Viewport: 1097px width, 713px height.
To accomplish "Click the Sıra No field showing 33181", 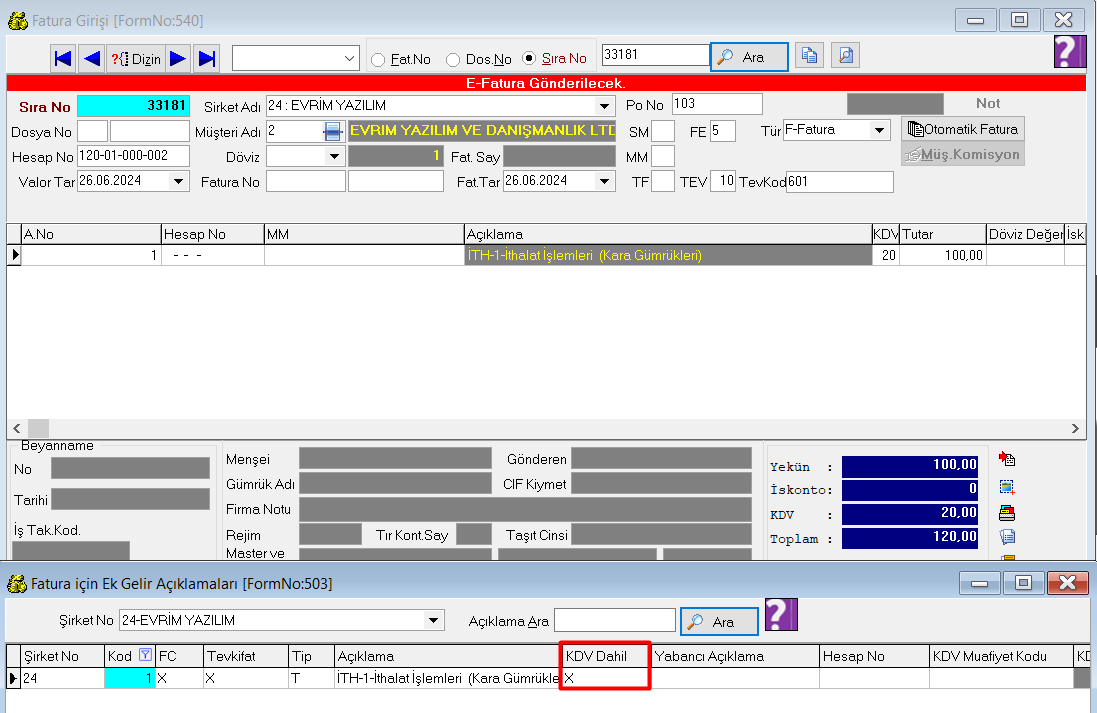I will [x=133, y=106].
